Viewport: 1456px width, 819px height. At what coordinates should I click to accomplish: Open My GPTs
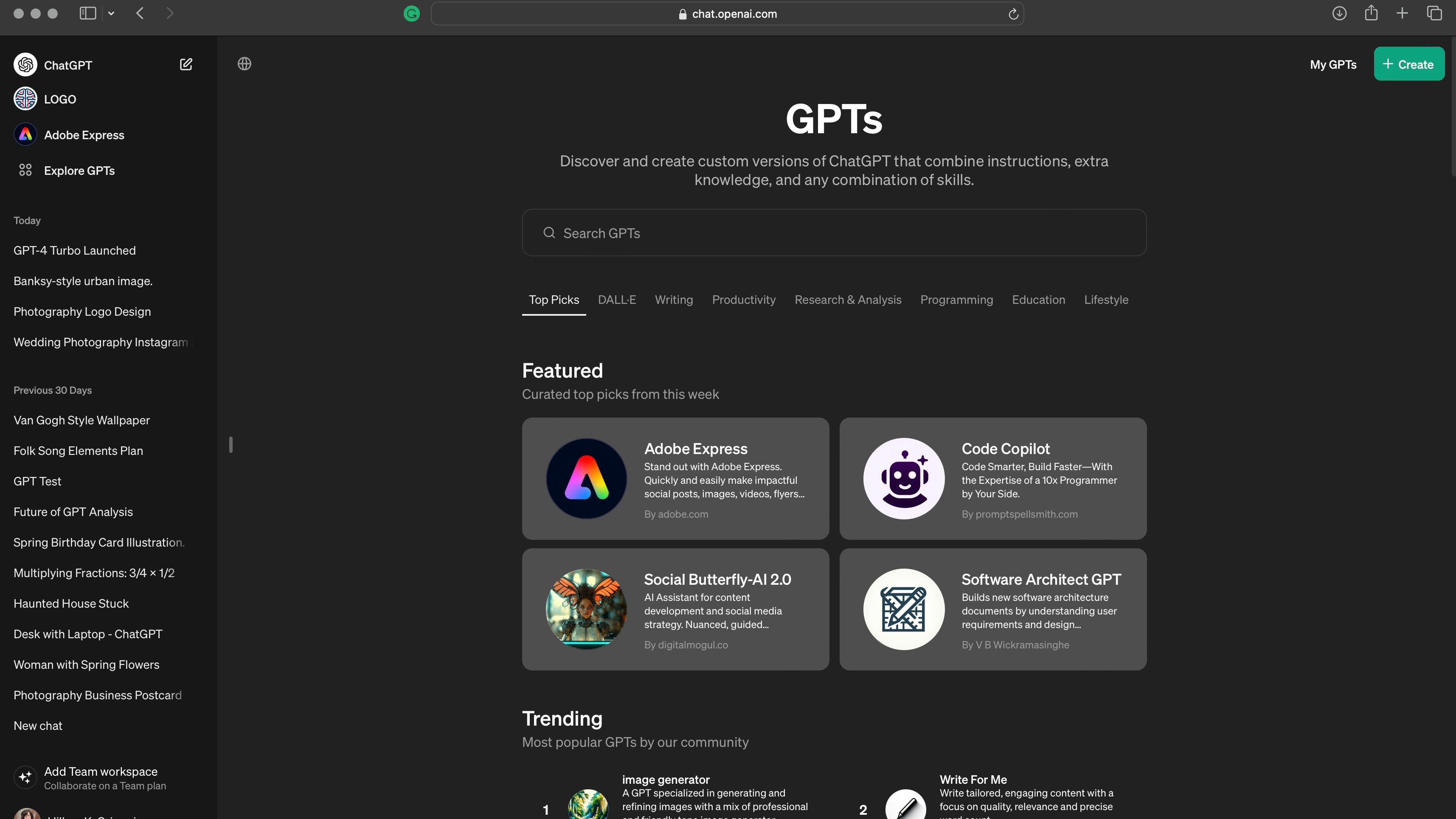[x=1333, y=65]
